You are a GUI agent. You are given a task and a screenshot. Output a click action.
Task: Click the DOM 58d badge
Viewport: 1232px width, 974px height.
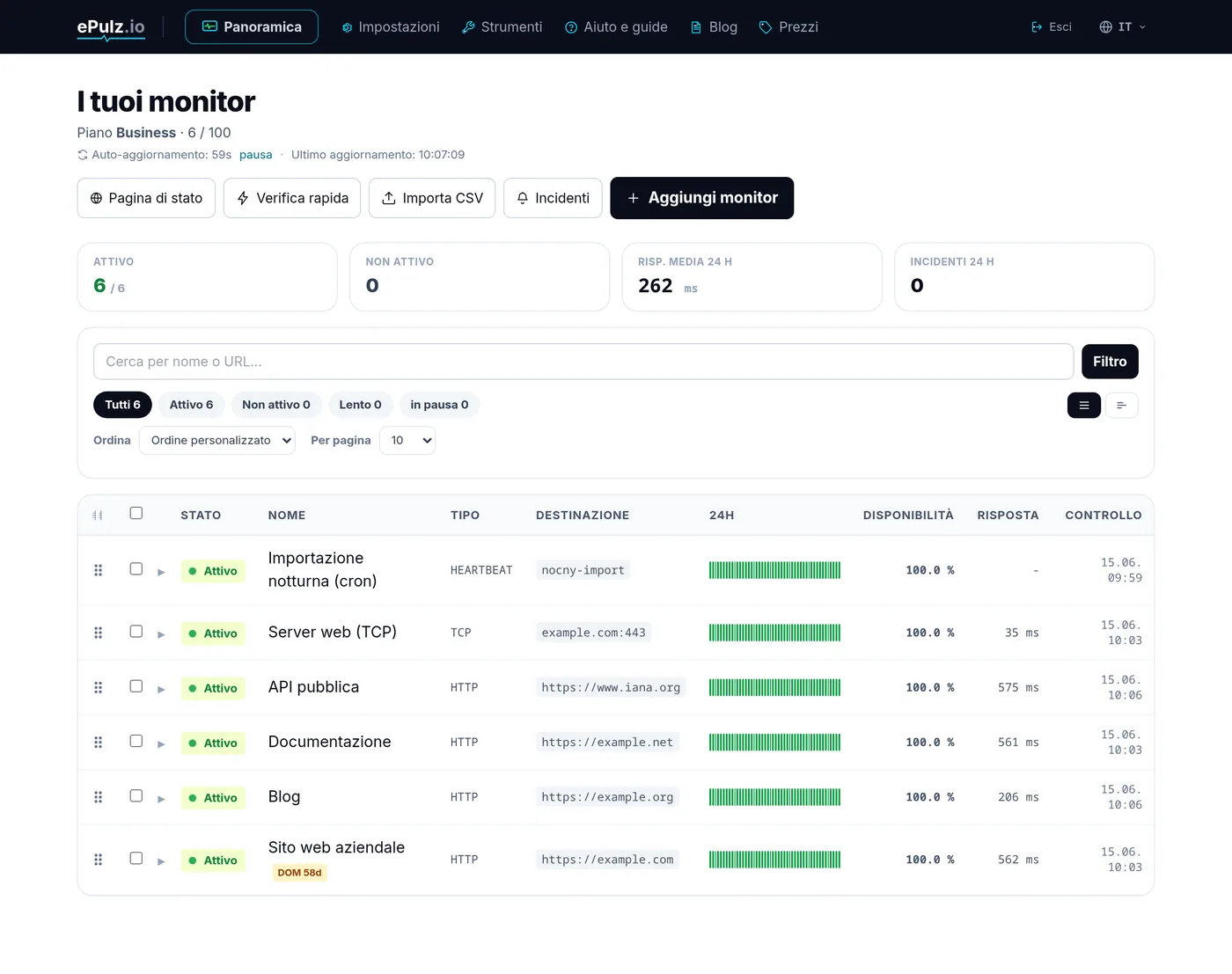click(299, 873)
